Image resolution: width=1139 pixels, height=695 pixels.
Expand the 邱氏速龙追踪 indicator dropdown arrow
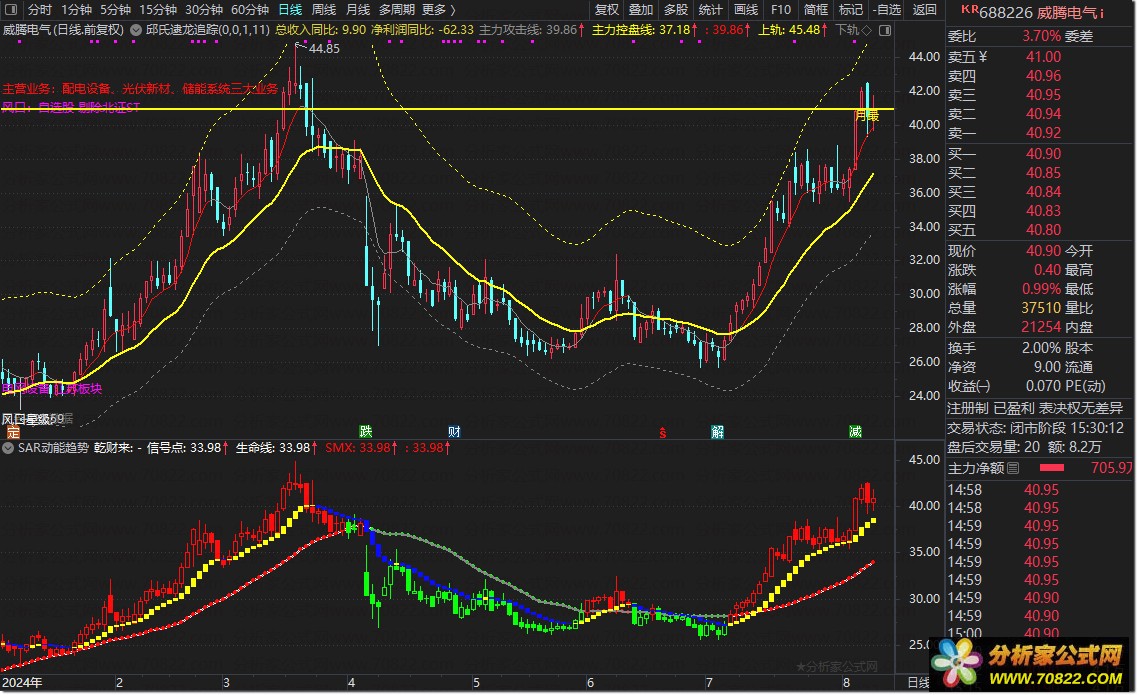[x=136, y=31]
